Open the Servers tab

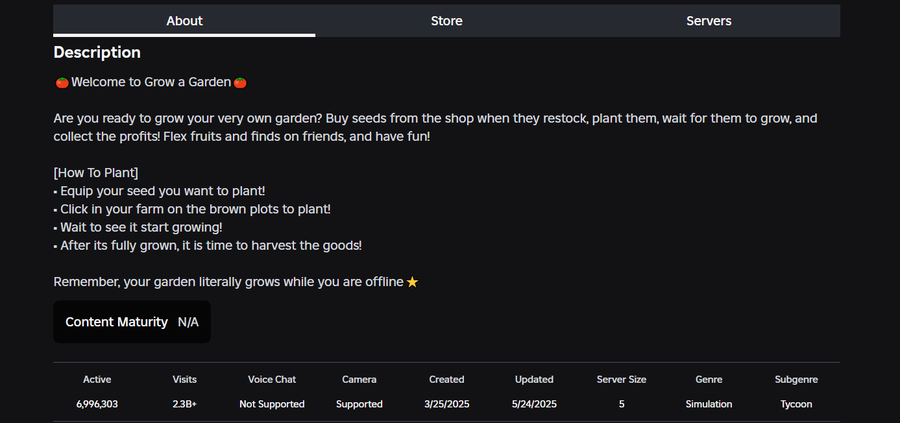tap(709, 21)
